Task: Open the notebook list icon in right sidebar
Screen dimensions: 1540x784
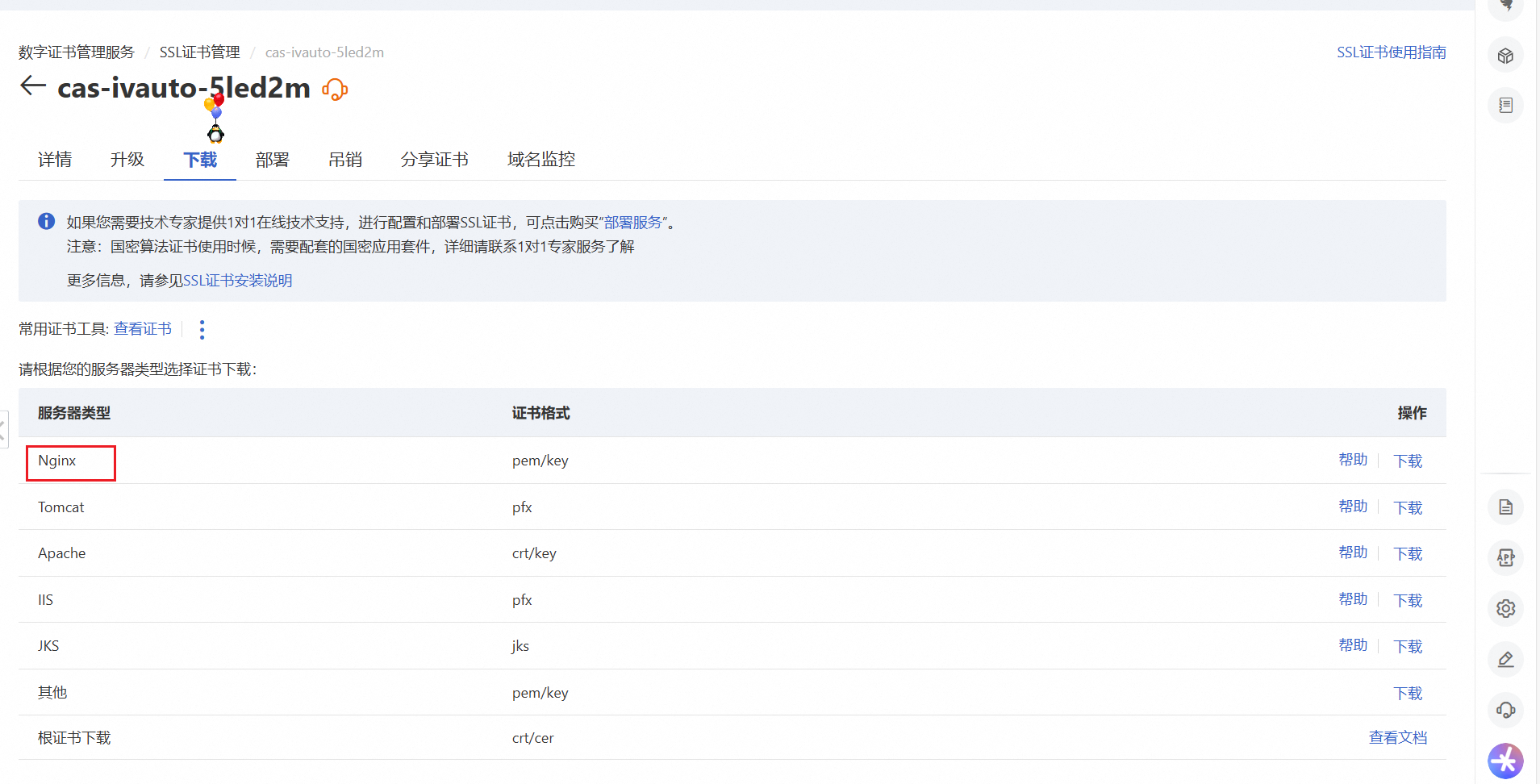Action: coord(1505,106)
